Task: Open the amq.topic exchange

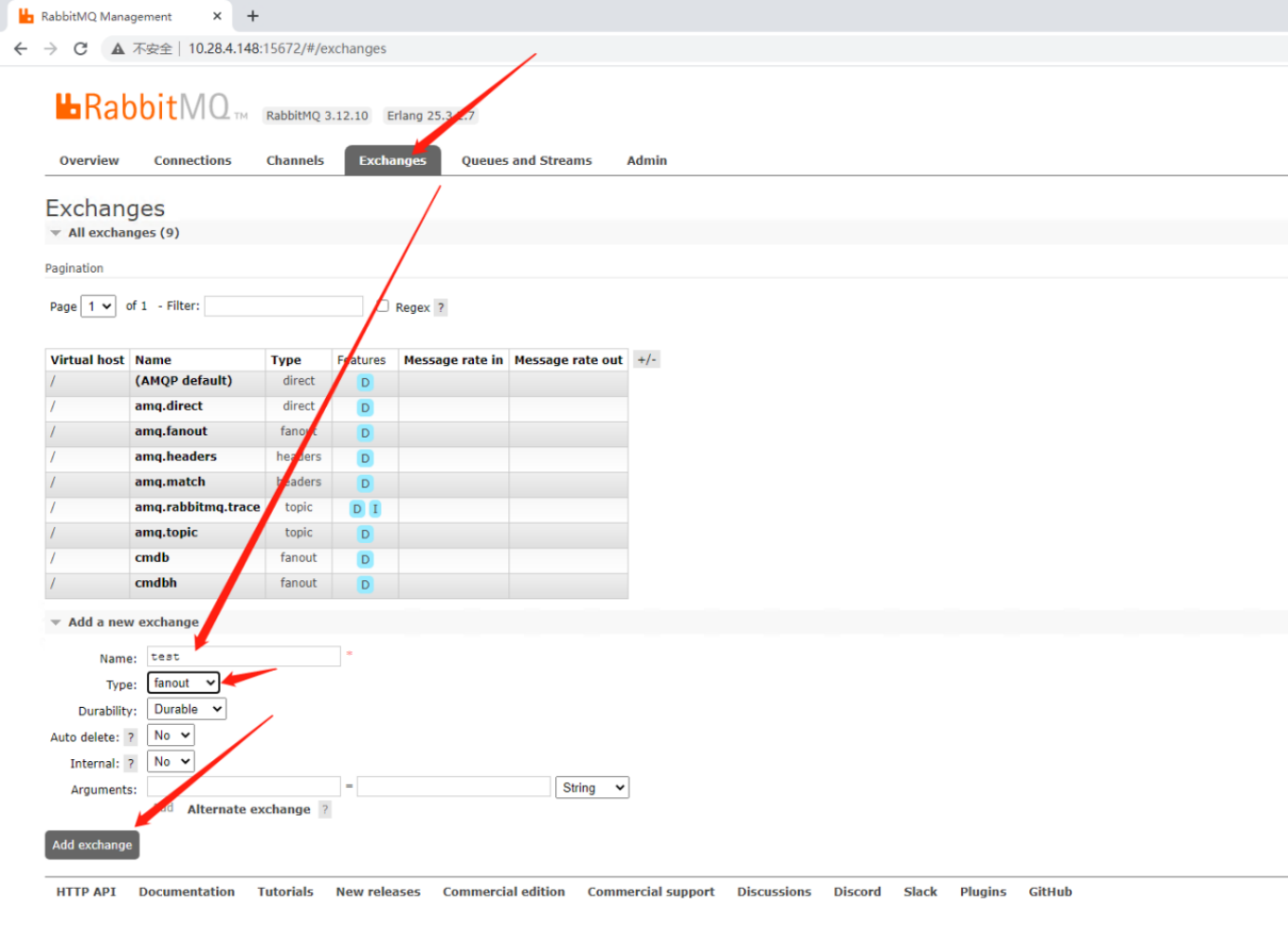Action: [166, 533]
